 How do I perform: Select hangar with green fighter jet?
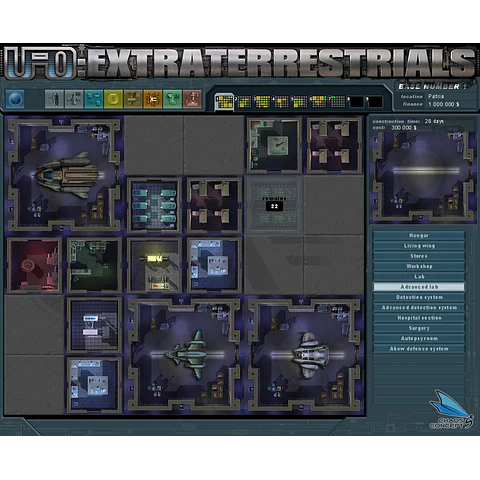pyautogui.click(x=184, y=355)
